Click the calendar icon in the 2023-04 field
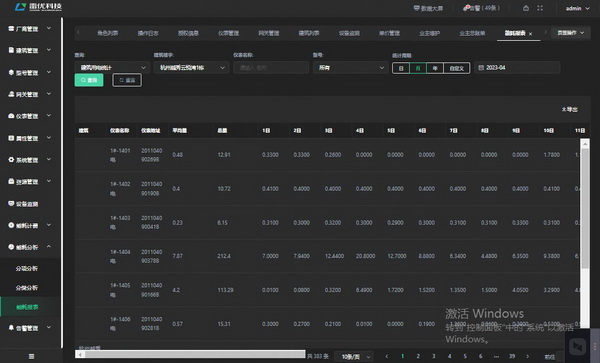600x363 pixels. pos(481,68)
